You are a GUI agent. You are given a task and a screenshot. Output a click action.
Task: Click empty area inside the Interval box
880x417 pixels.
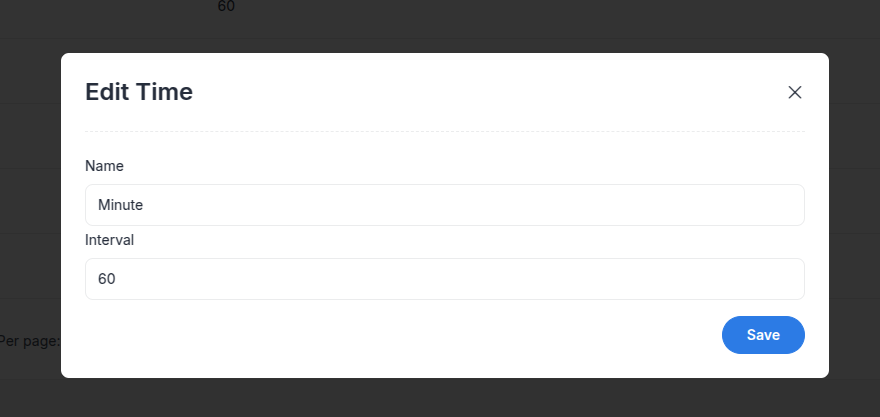tap(460, 279)
